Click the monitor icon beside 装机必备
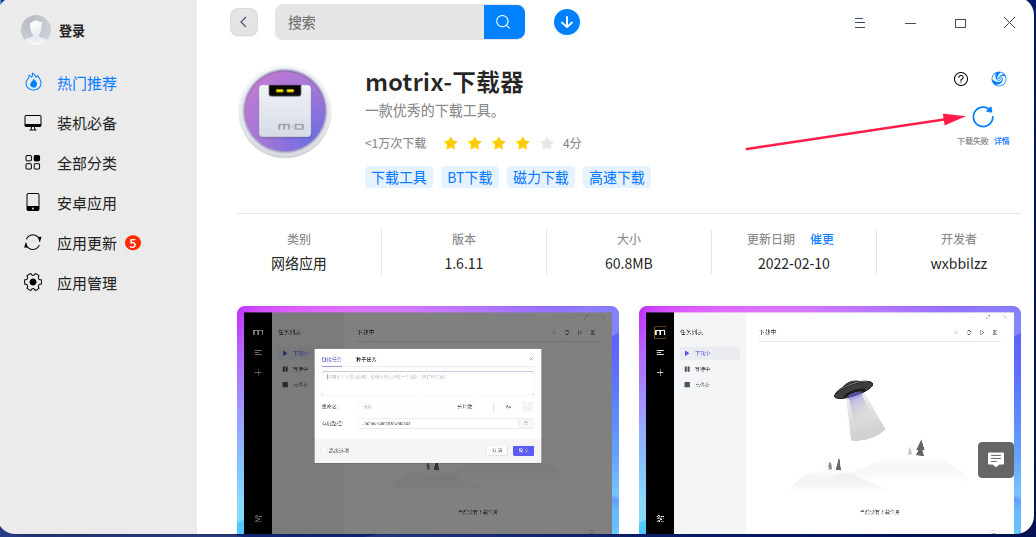The image size is (1036, 537). click(33, 123)
